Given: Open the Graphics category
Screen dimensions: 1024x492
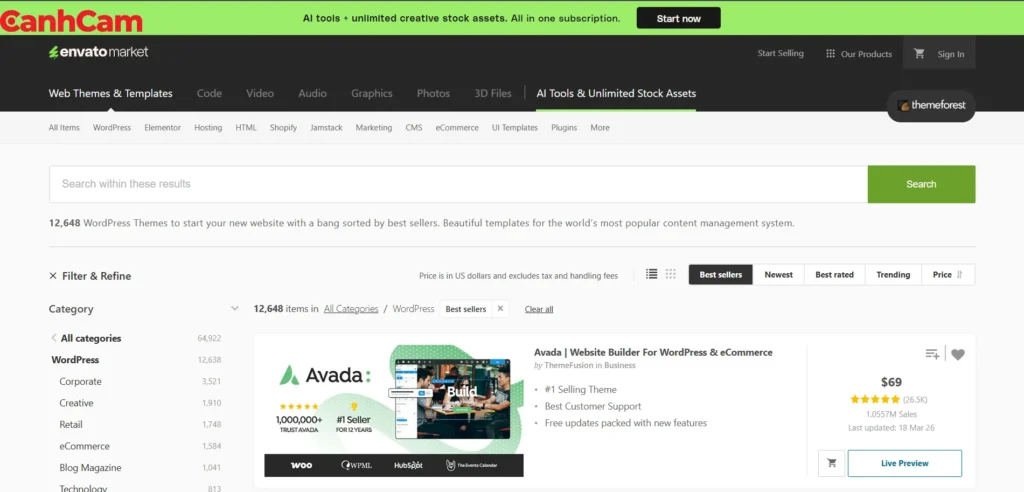Looking at the screenshot, I should [x=372, y=93].
